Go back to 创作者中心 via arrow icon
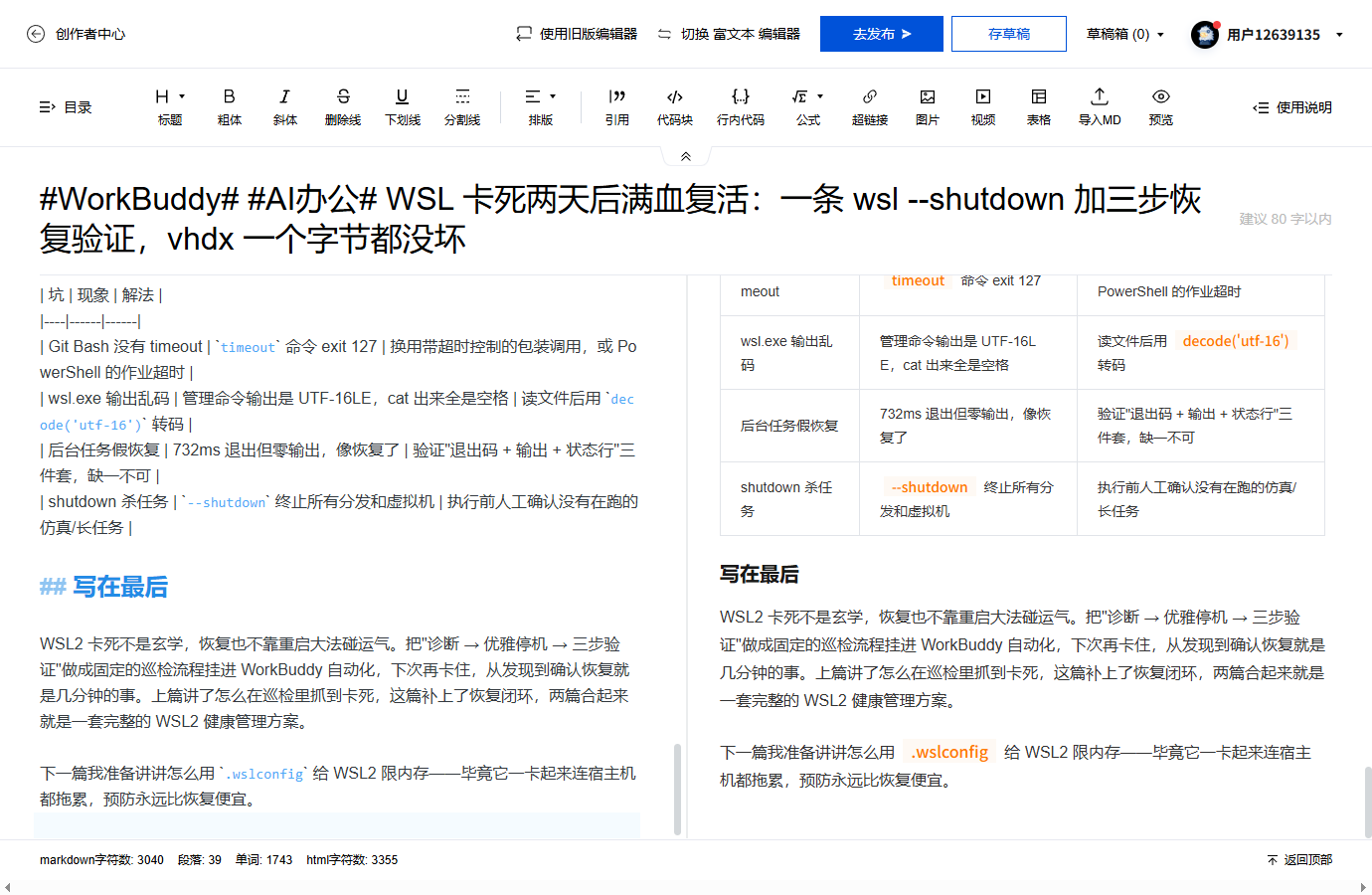This screenshot has height=895, width=1372. pyautogui.click(x=36, y=34)
